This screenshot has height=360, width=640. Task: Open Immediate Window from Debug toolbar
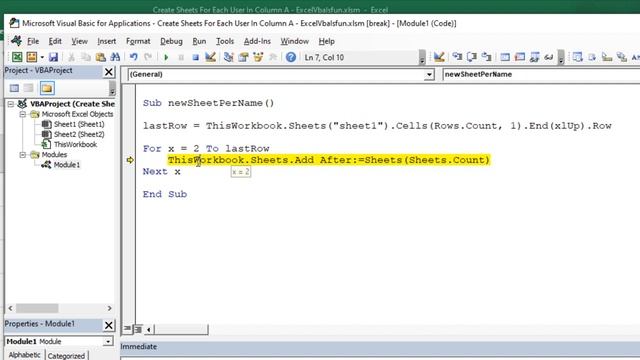pyautogui.click(x=520, y=57)
